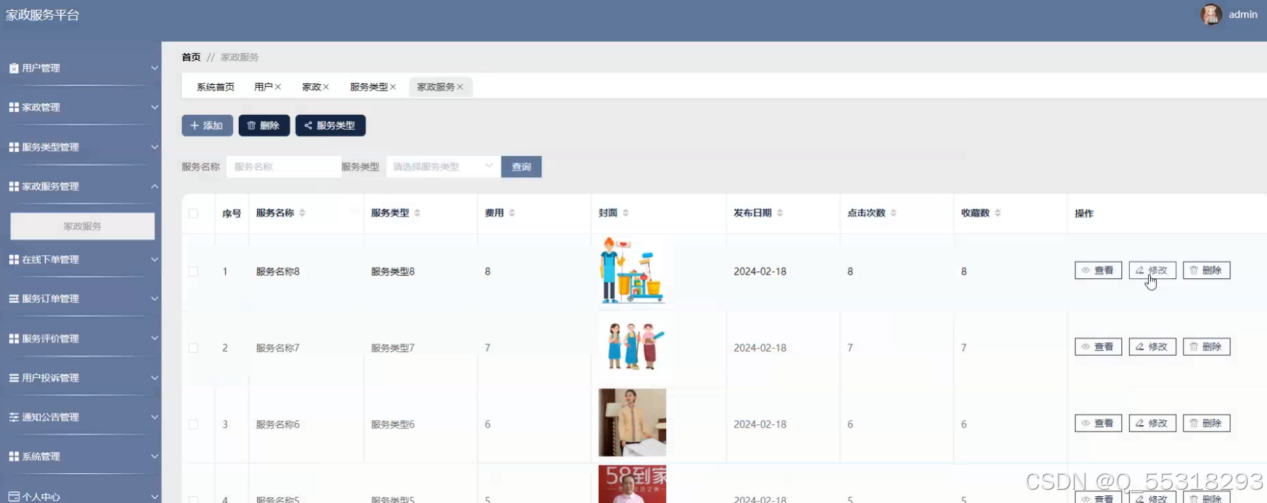The height and width of the screenshot is (503, 1267).
Task: Click the 系统管理 grid icon
Action: click(14, 456)
